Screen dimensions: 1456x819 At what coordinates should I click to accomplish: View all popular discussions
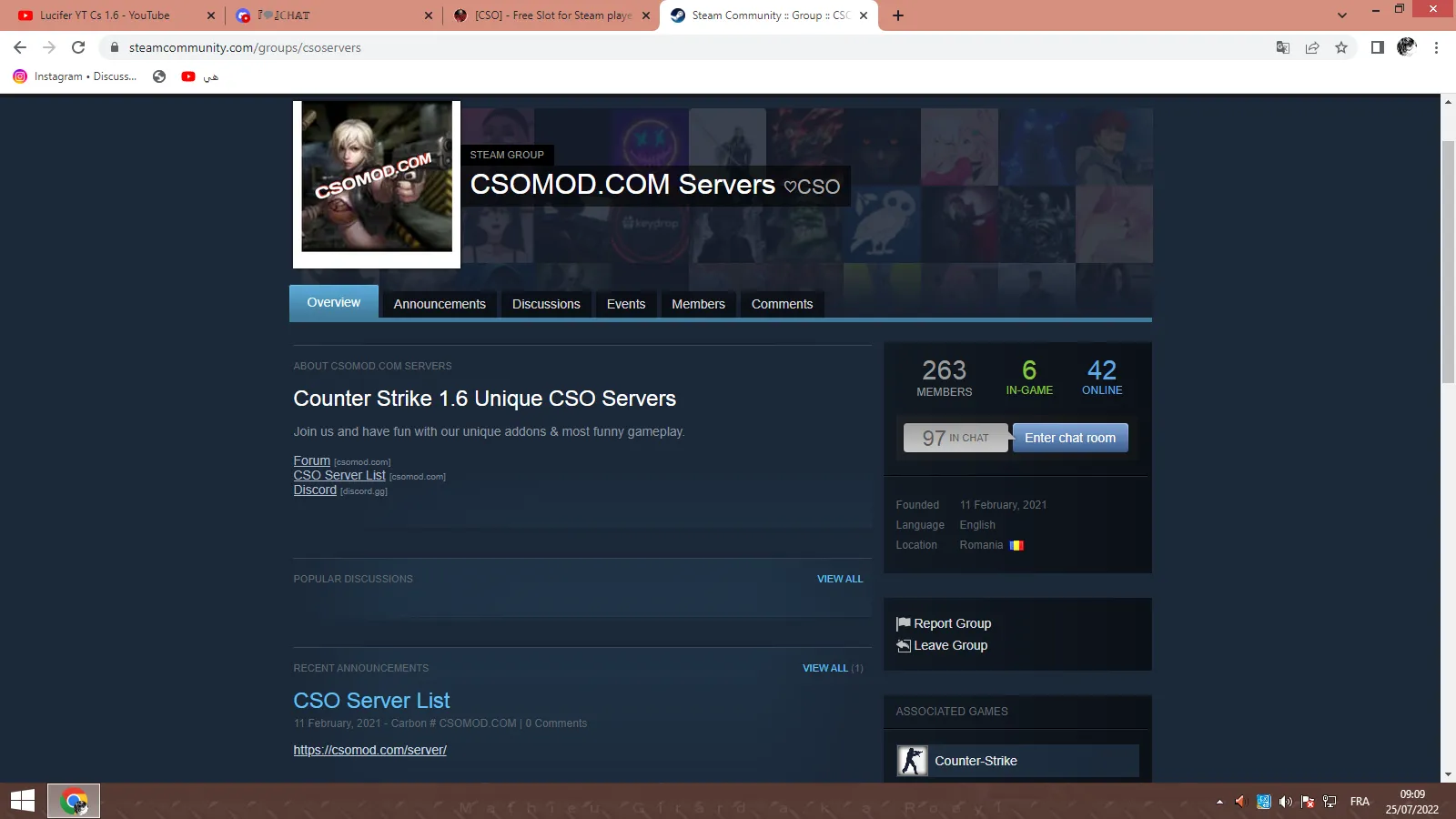pyautogui.click(x=840, y=579)
